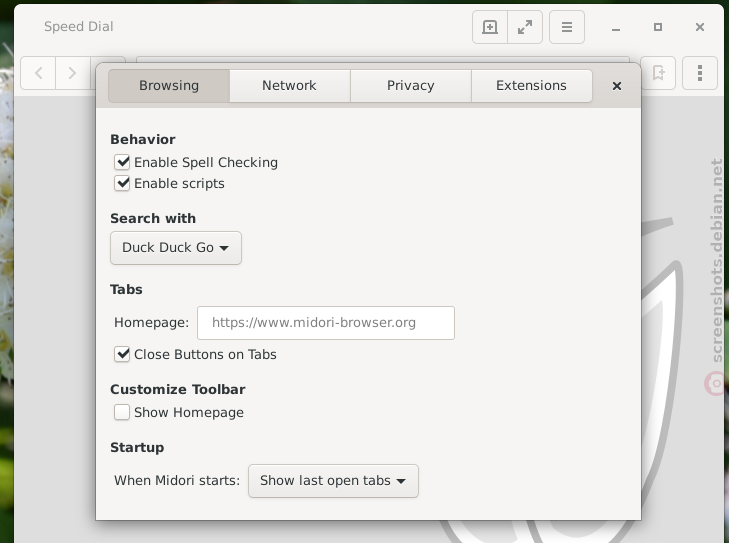Toggle fullscreen with the arrows icon
Screen dimensions: 729x543
tap(525, 27)
